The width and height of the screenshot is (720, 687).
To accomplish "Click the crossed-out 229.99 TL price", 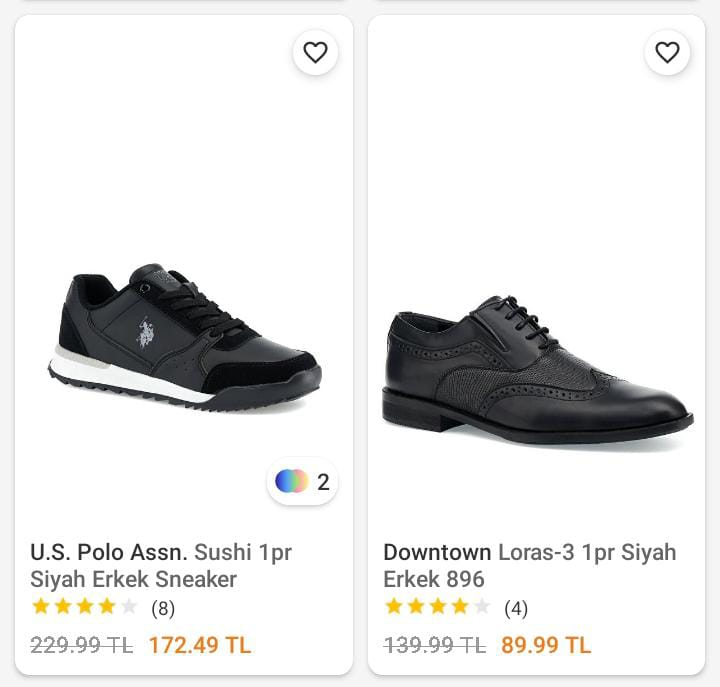I will coord(81,645).
